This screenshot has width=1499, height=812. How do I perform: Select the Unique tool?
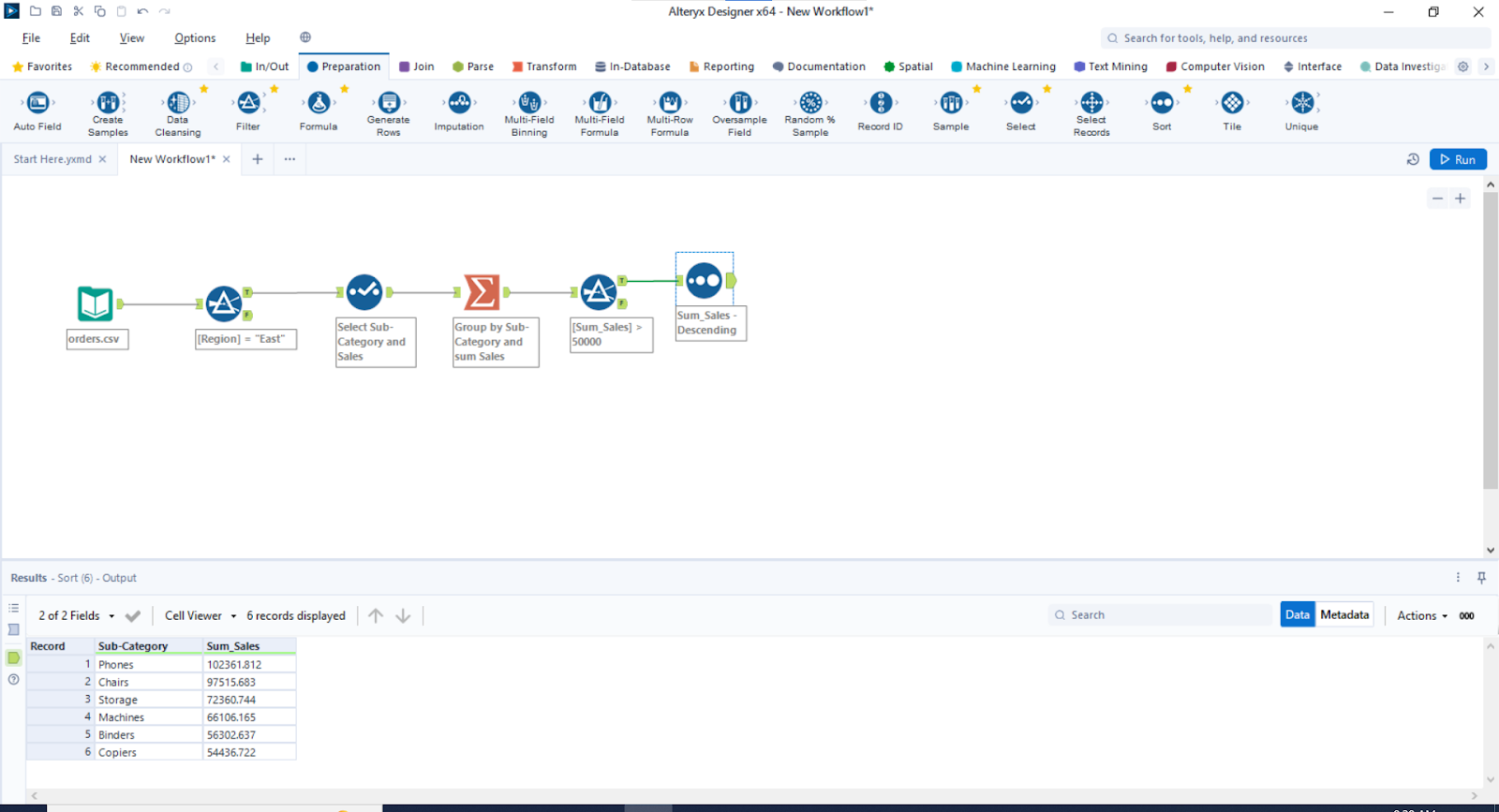click(1302, 111)
